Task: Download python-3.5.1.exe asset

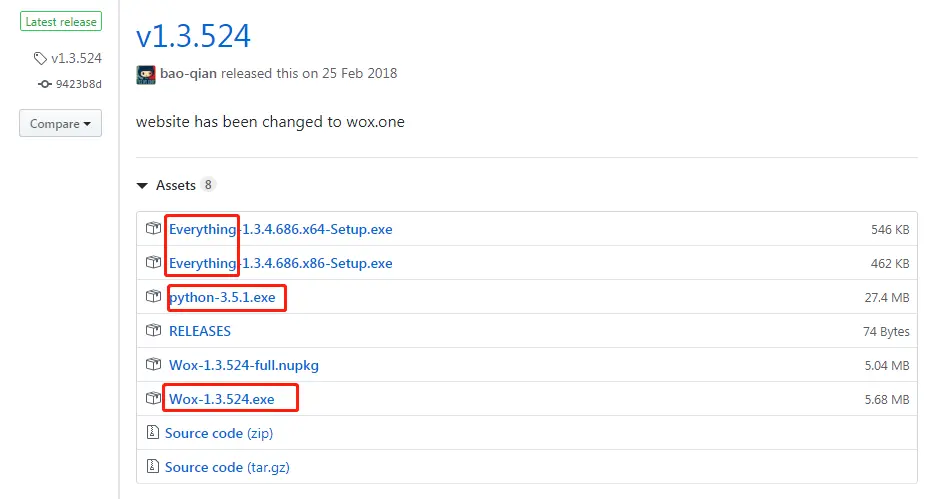Action: coord(222,297)
